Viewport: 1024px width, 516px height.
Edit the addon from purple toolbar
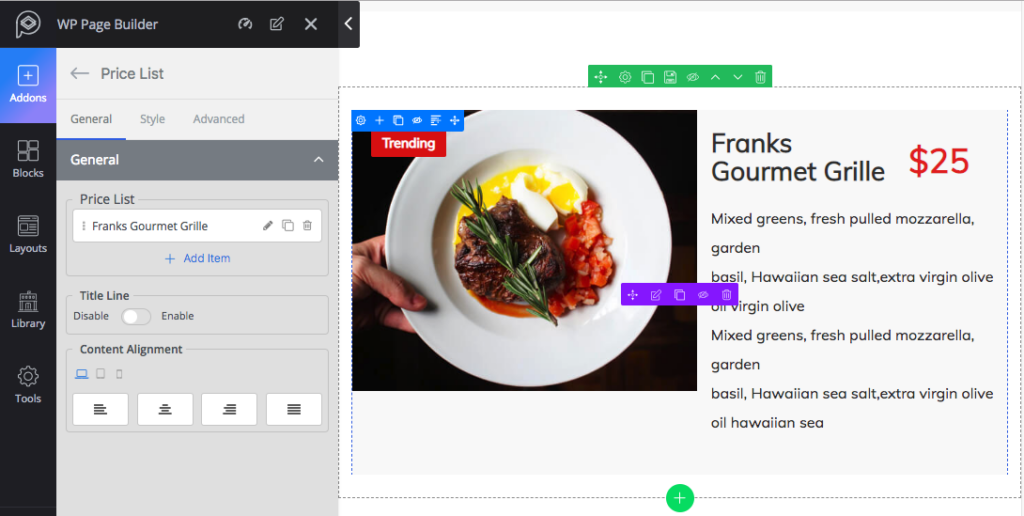click(656, 295)
